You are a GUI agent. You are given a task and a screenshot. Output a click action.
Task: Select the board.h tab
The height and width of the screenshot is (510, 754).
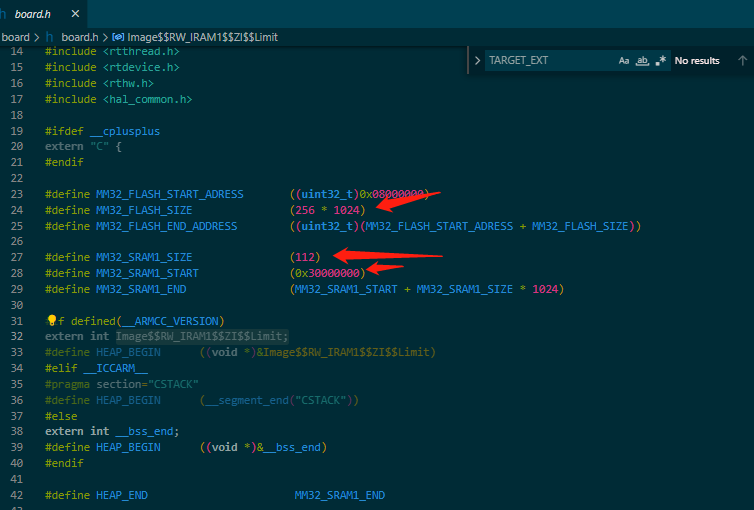coord(32,14)
